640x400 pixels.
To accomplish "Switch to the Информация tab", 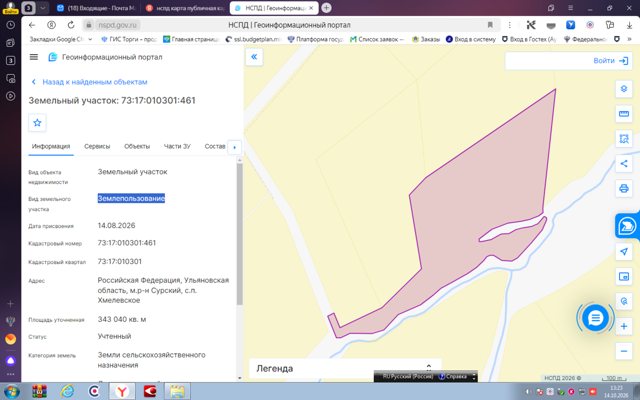I will [51, 146].
